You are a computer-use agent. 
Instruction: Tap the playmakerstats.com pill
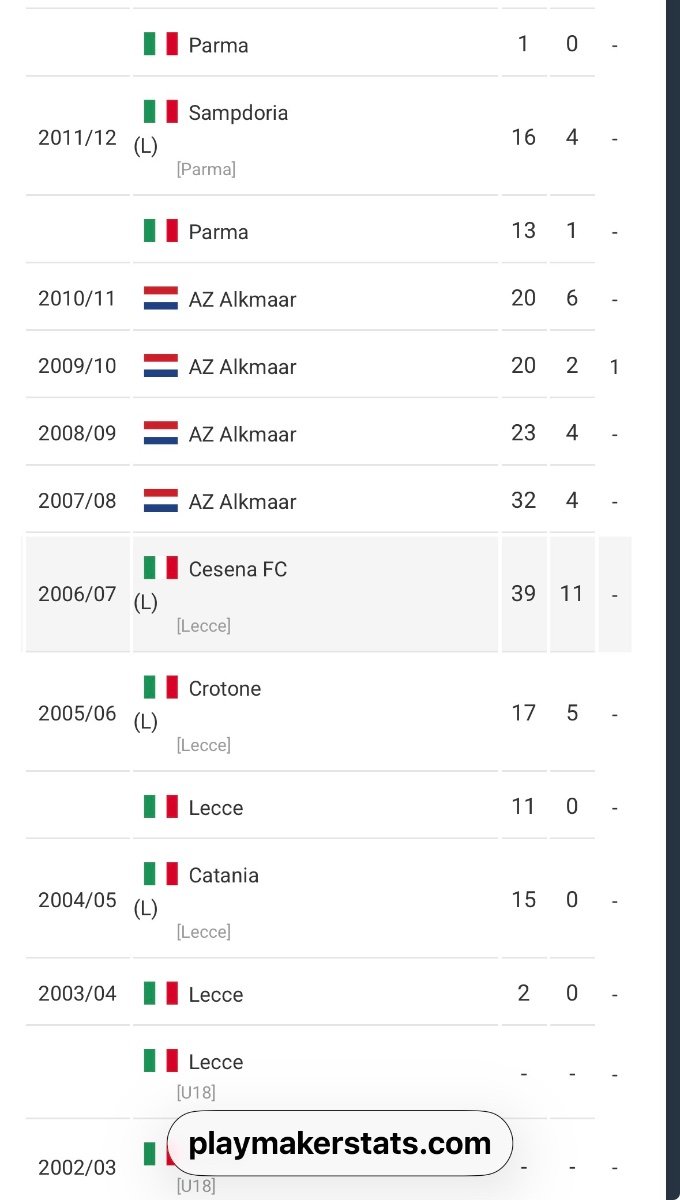coord(340,1143)
